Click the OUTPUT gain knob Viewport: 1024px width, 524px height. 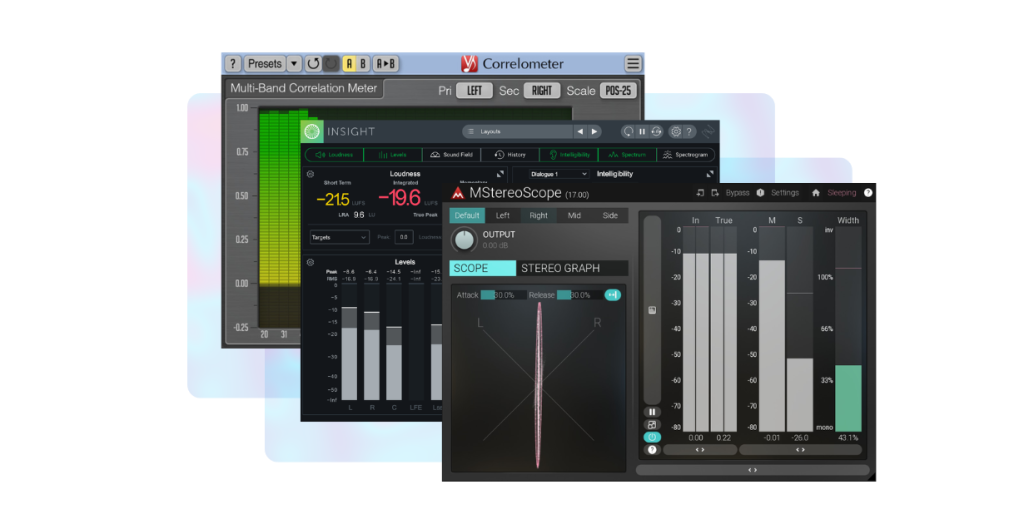coord(464,240)
